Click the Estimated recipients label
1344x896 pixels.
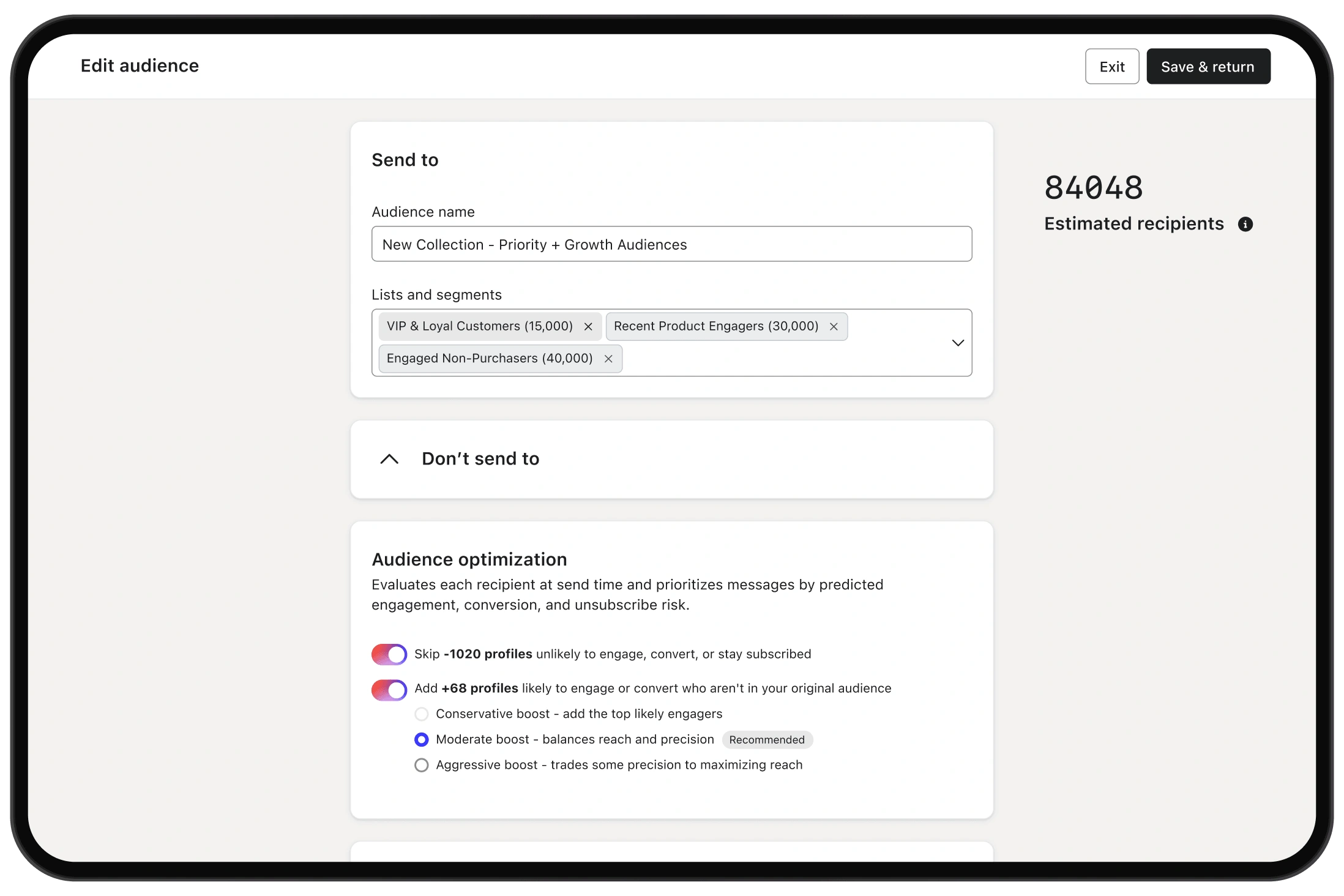(x=1134, y=223)
